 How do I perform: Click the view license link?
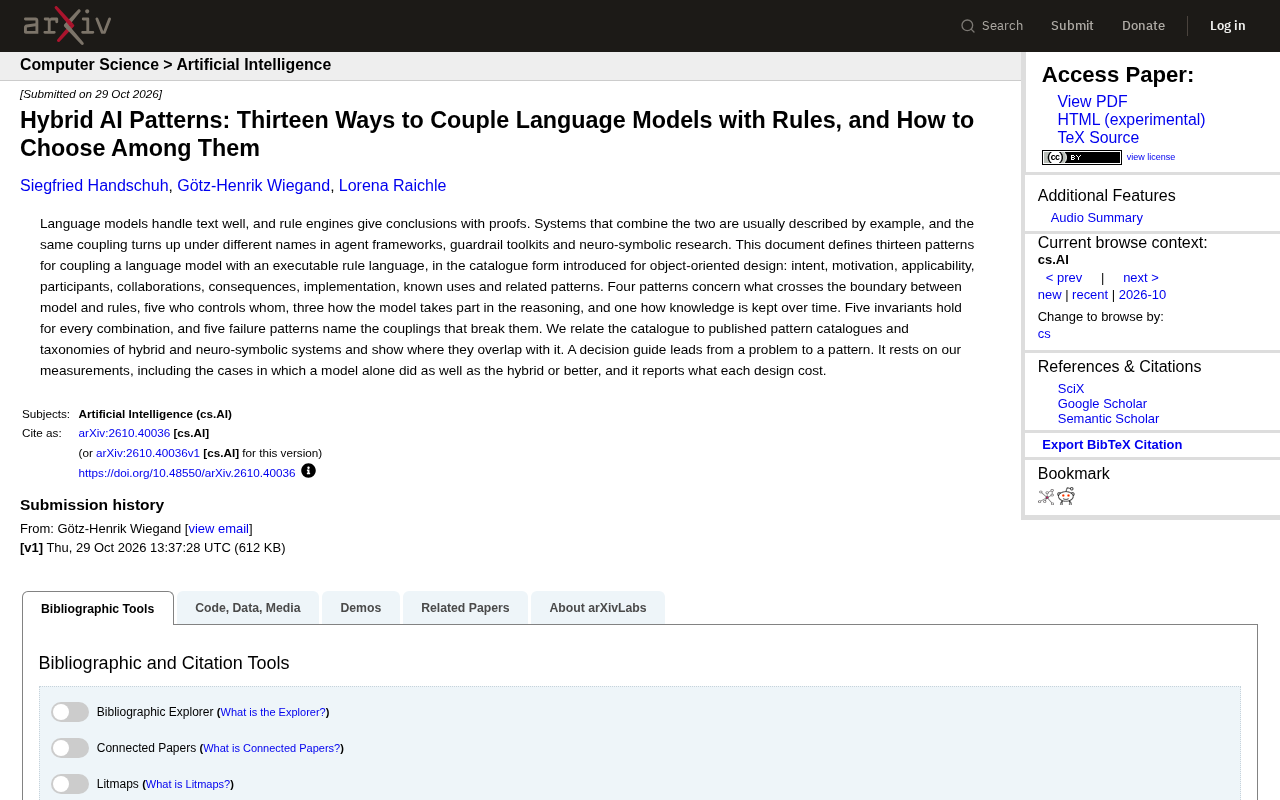1151,157
